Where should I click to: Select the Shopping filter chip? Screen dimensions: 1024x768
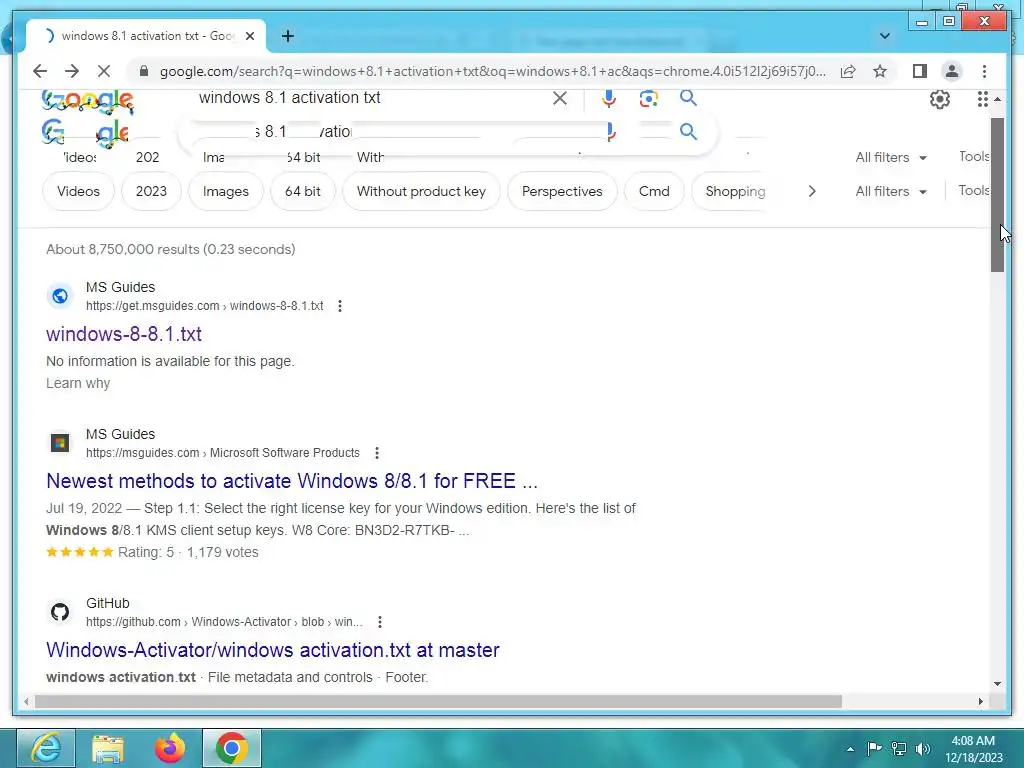[x=735, y=191]
